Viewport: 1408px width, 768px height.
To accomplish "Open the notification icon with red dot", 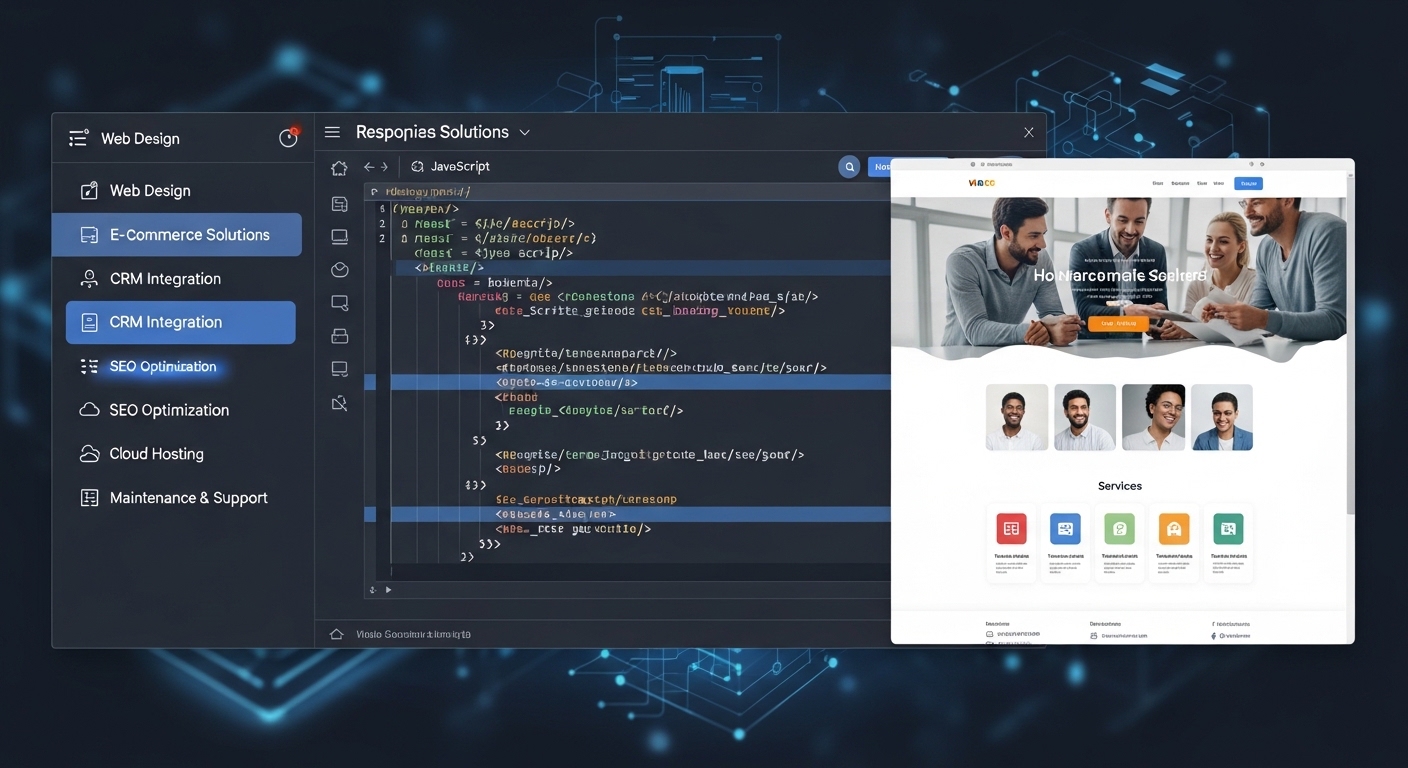I will pyautogui.click(x=288, y=138).
